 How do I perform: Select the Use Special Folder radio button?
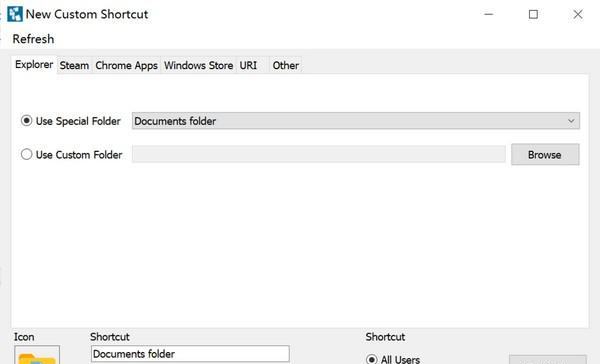[26, 121]
